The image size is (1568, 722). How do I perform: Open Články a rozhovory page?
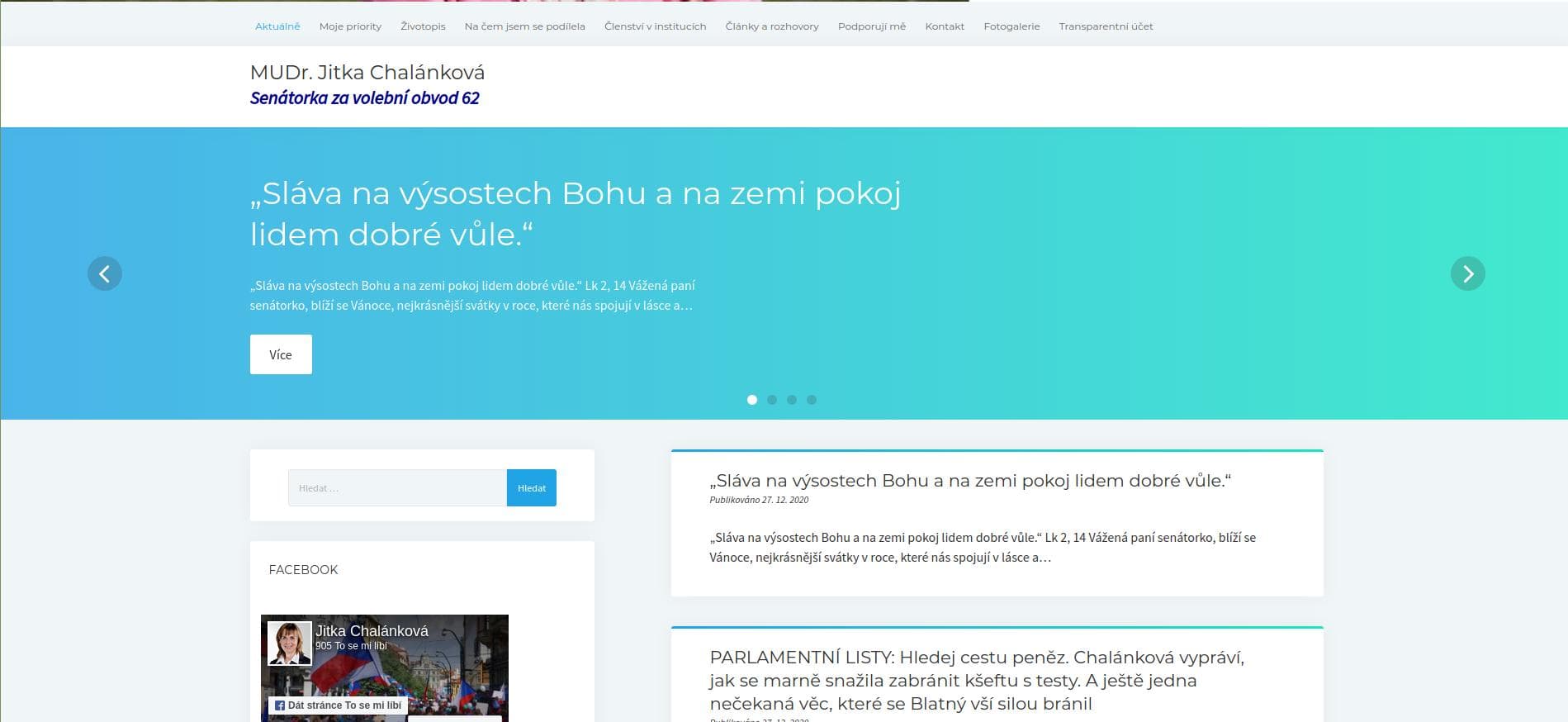[772, 26]
